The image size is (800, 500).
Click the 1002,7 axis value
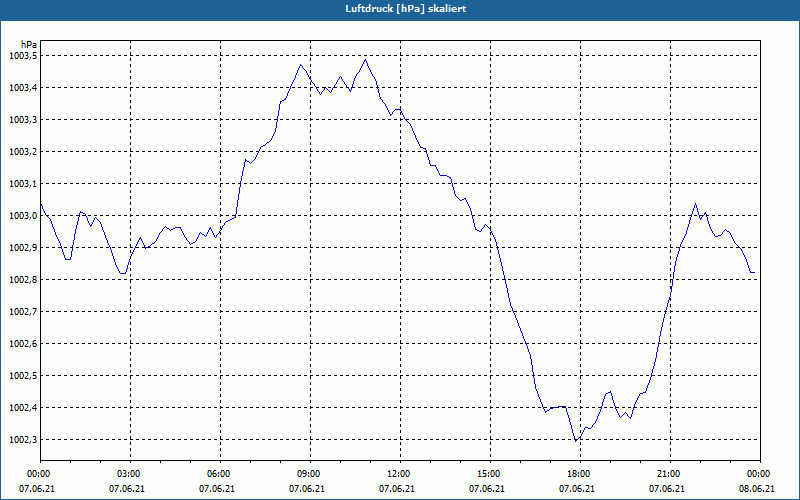[x=23, y=312]
